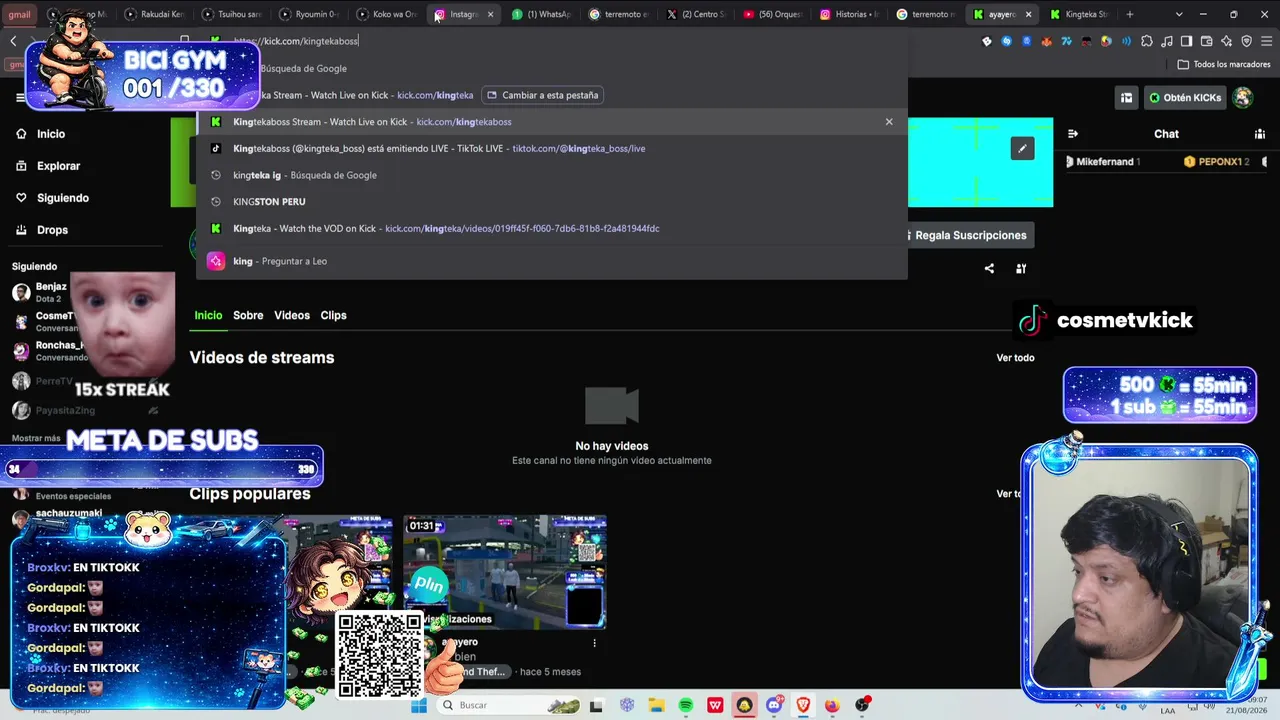Open the user profile avatar menu
The image size is (1280, 720).
pos(1243,98)
